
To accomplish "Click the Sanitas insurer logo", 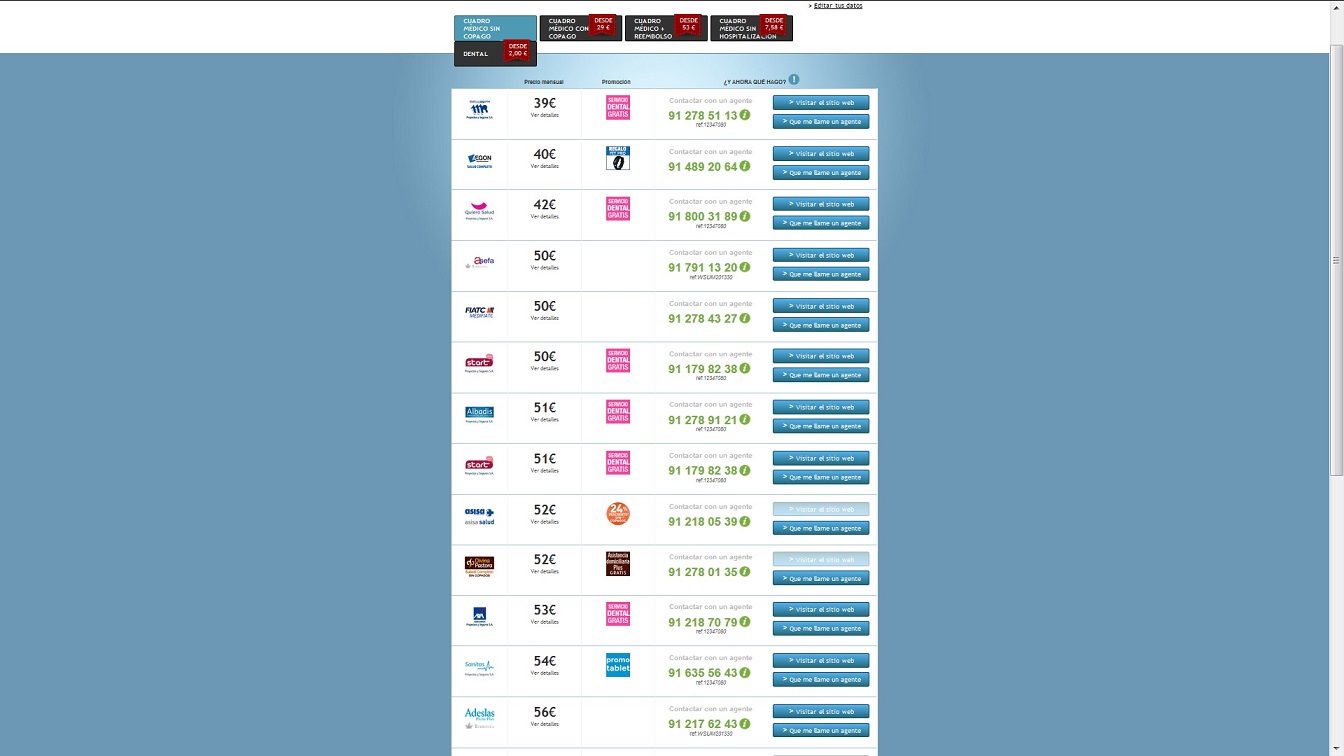I will [479, 667].
